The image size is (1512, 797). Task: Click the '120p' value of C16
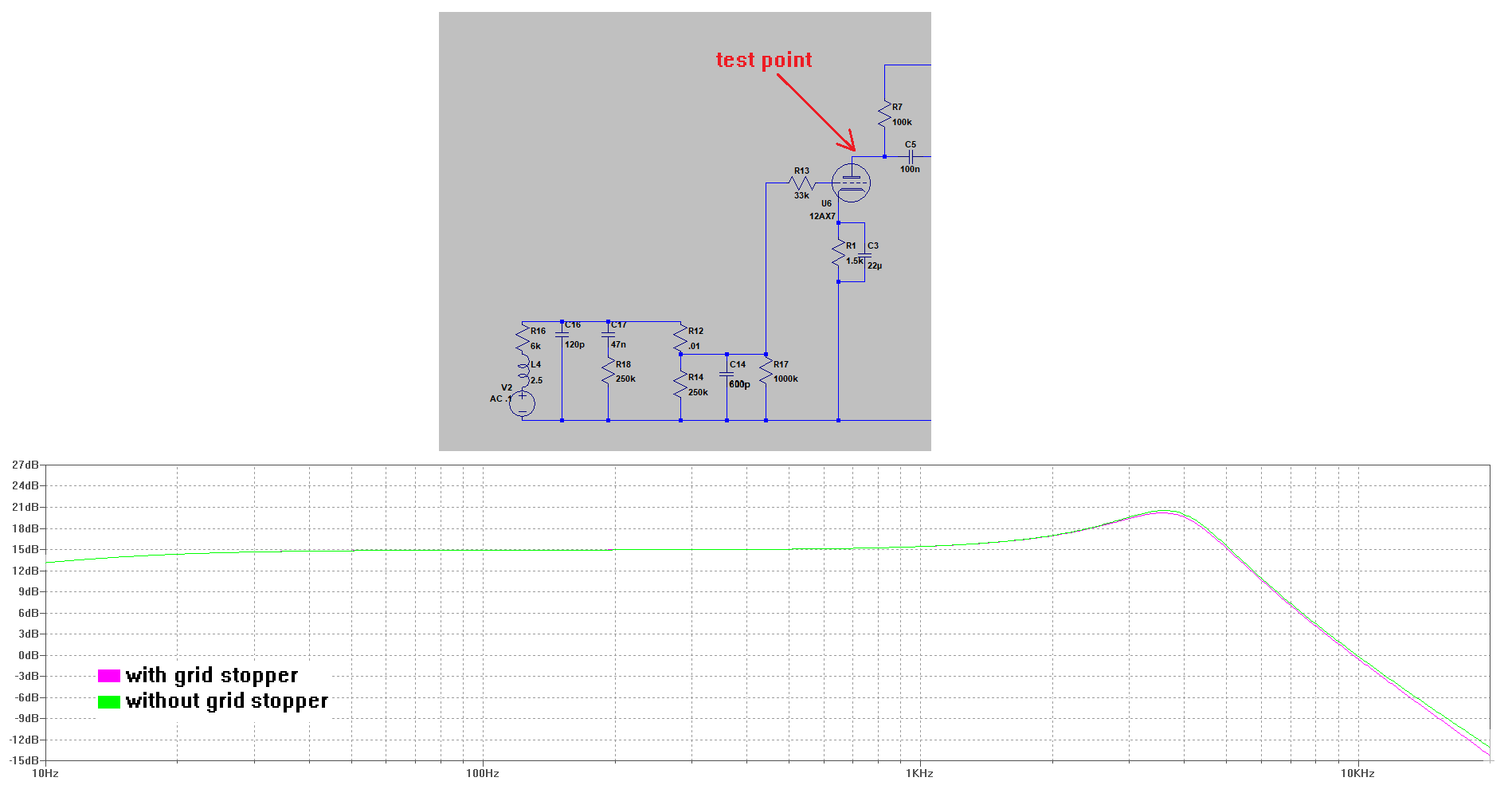[x=574, y=344]
